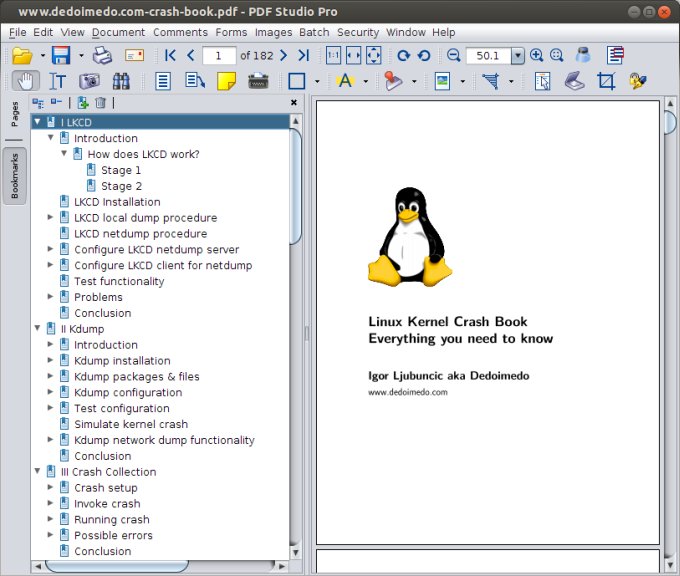Click the page number input field
680x576 pixels.
click(219, 56)
